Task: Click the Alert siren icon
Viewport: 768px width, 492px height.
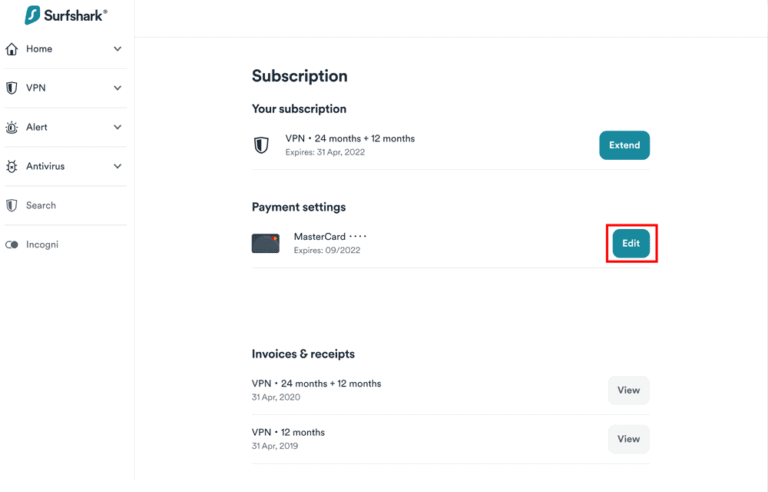Action: click(x=12, y=127)
